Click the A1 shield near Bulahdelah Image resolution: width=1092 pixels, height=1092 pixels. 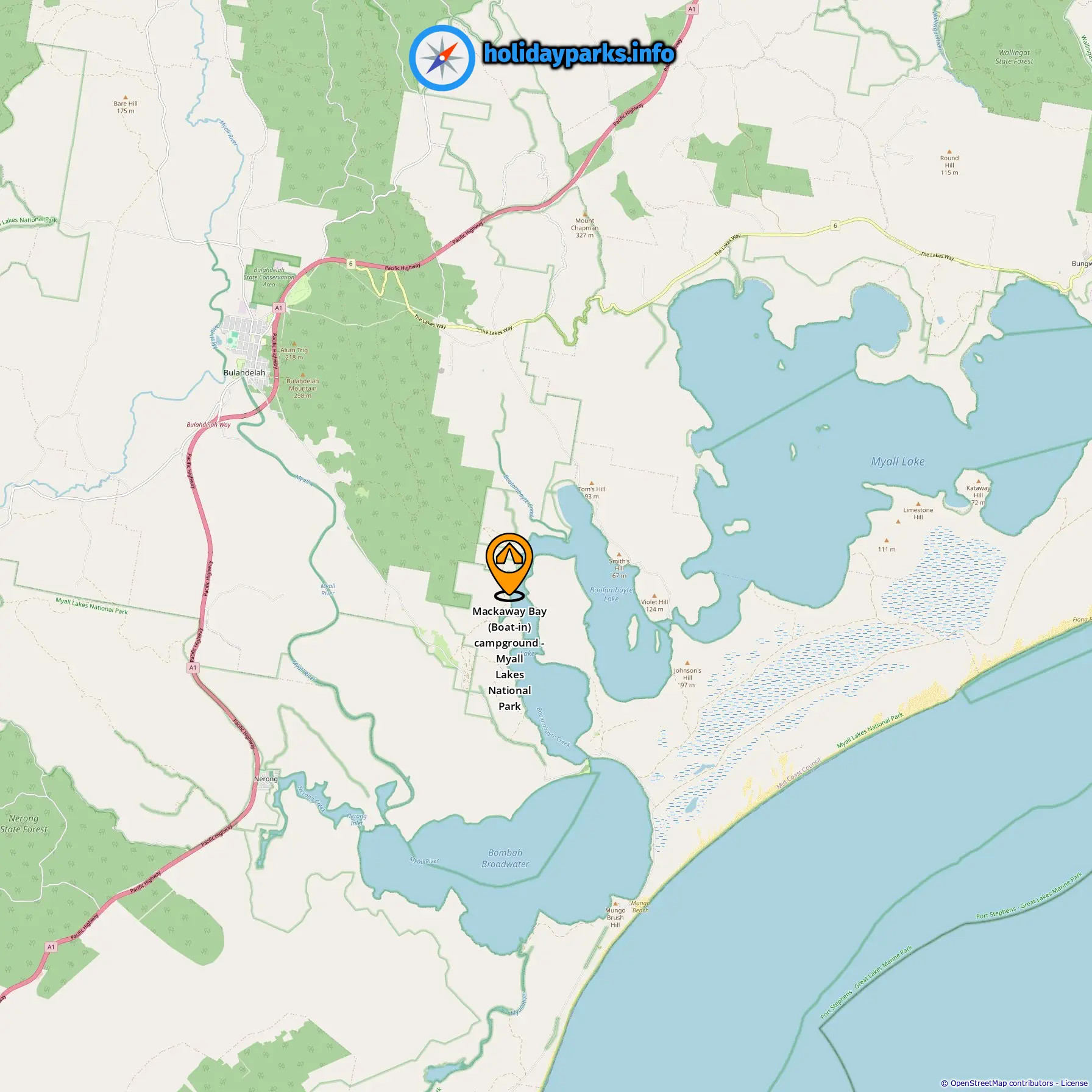(x=278, y=308)
